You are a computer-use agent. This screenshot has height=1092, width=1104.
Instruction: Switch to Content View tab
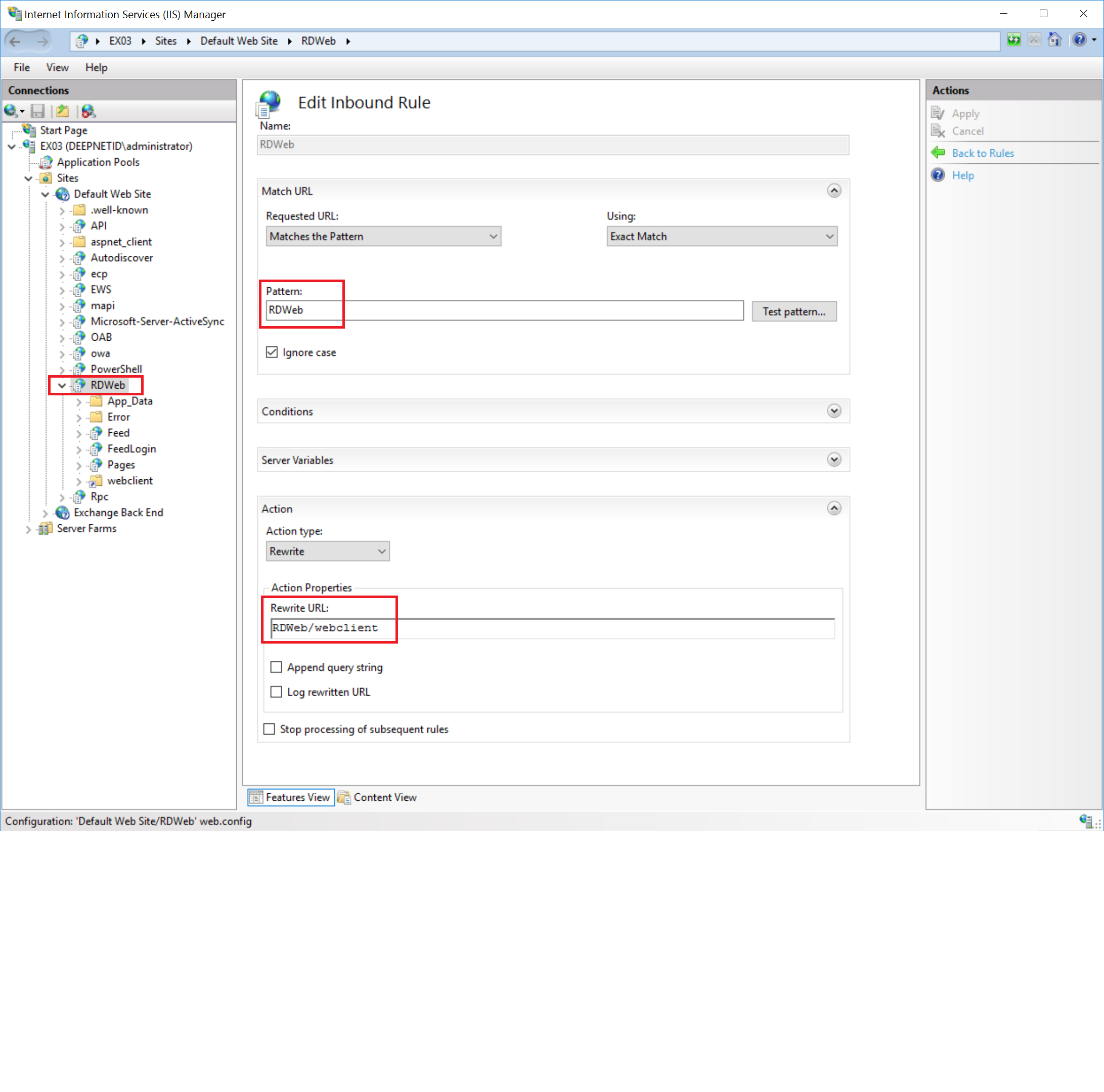pos(378,797)
